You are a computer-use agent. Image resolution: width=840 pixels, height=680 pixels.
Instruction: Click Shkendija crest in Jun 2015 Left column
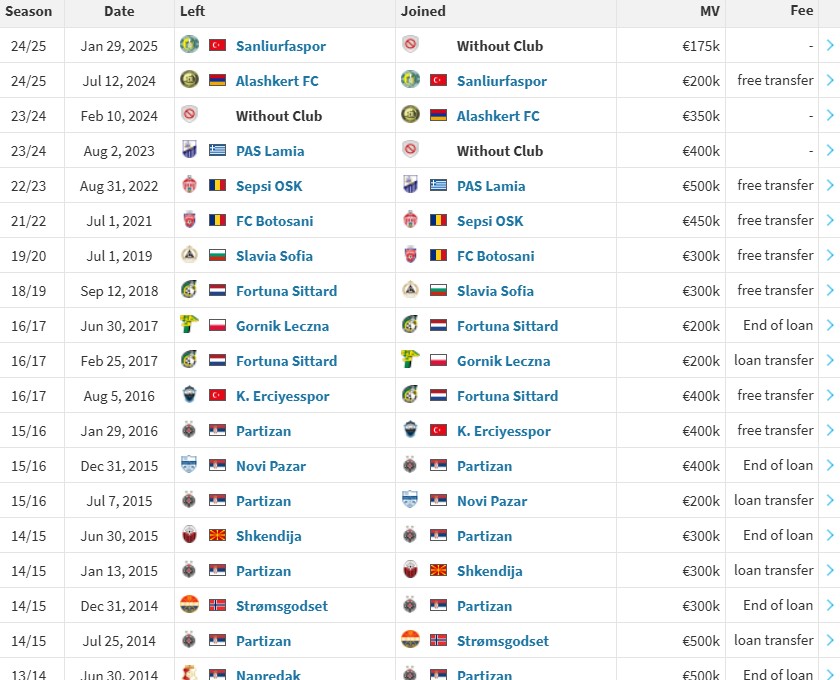click(x=189, y=535)
